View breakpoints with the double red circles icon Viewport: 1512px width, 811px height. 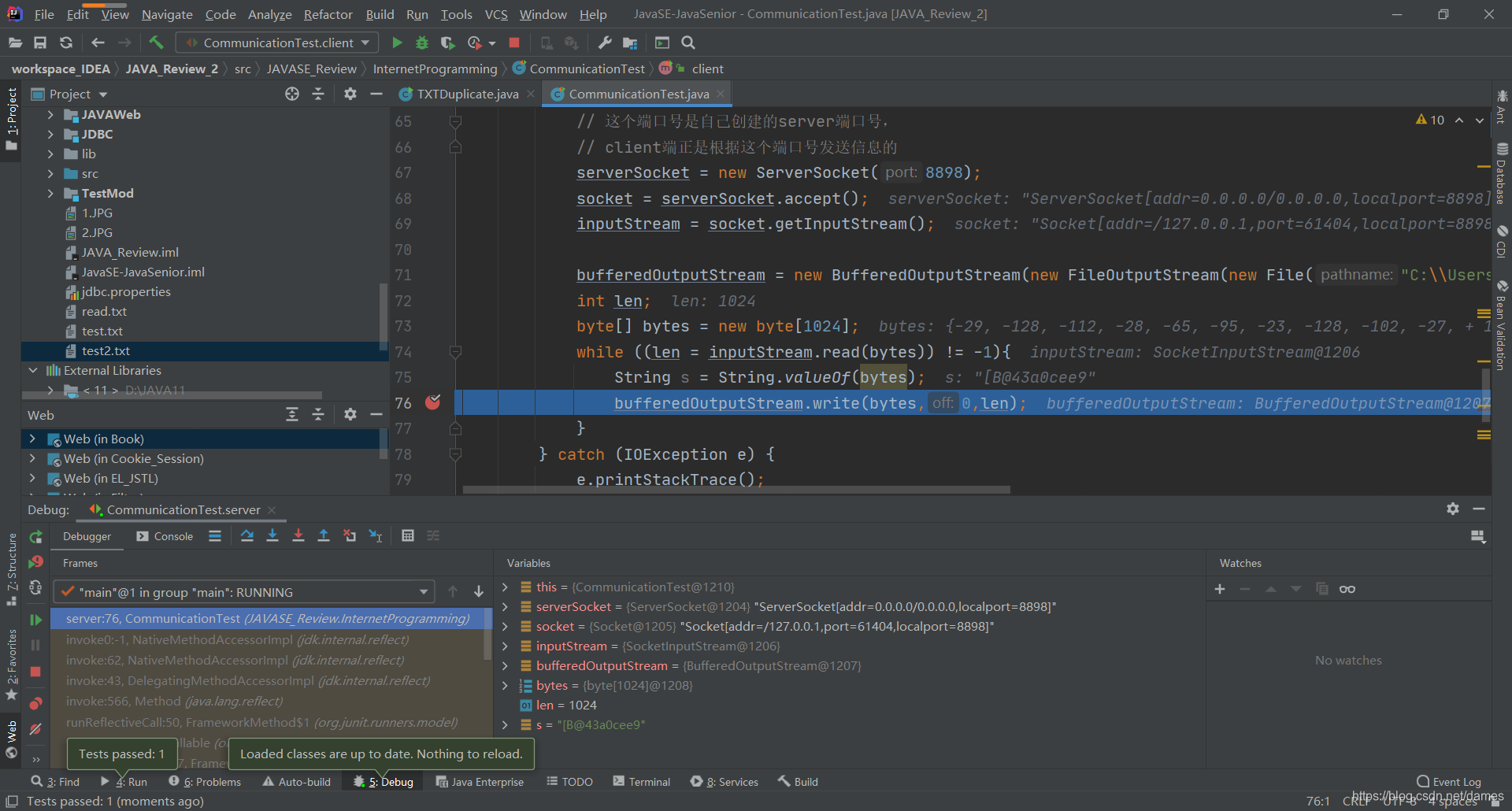[x=35, y=703]
